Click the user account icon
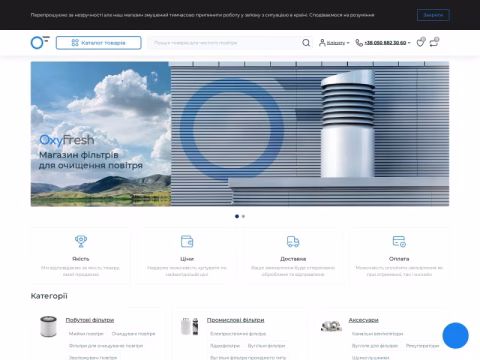The image size is (480, 360). tap(322, 43)
